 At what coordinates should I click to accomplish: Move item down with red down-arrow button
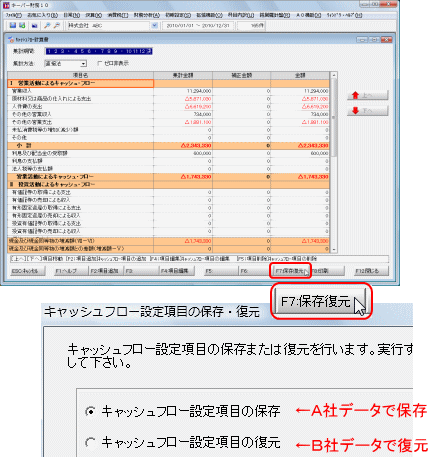pyautogui.click(x=367, y=111)
